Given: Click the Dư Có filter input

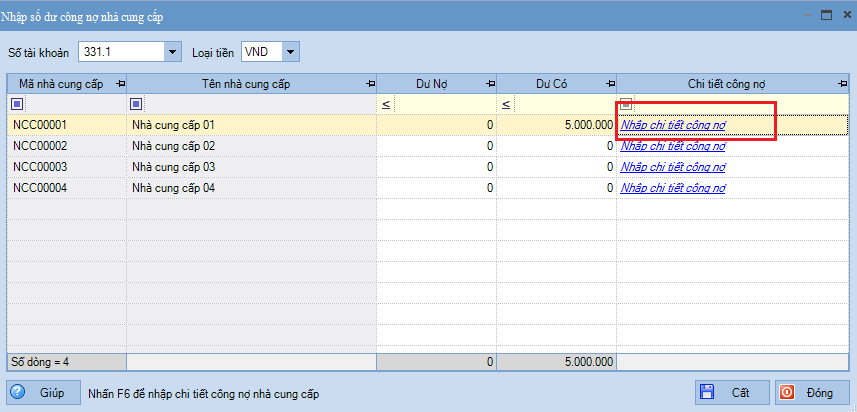Looking at the screenshot, I should click(x=565, y=104).
